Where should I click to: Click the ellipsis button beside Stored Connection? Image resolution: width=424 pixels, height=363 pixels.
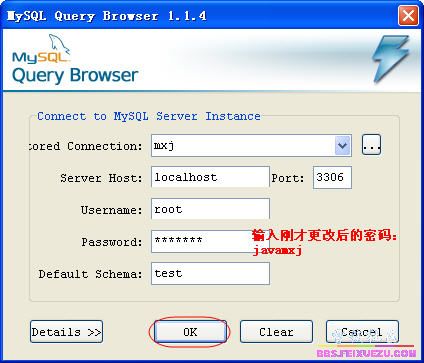(x=371, y=145)
